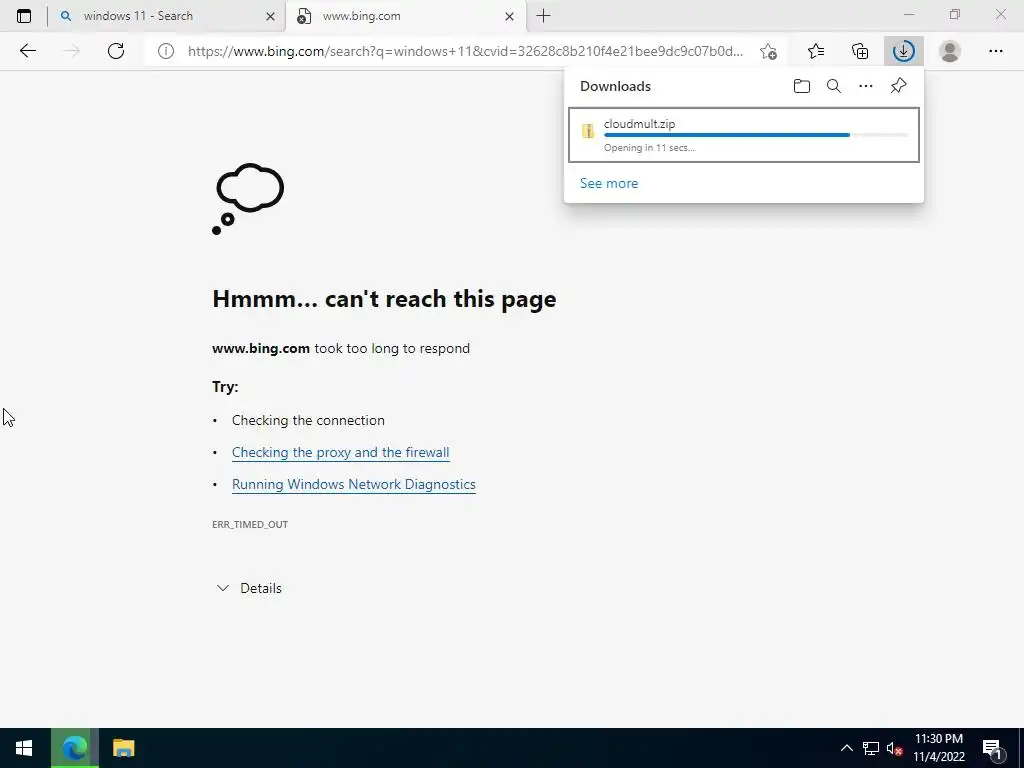The width and height of the screenshot is (1024, 768).
Task: Open File Explorer from taskbar
Action: [x=123, y=748]
